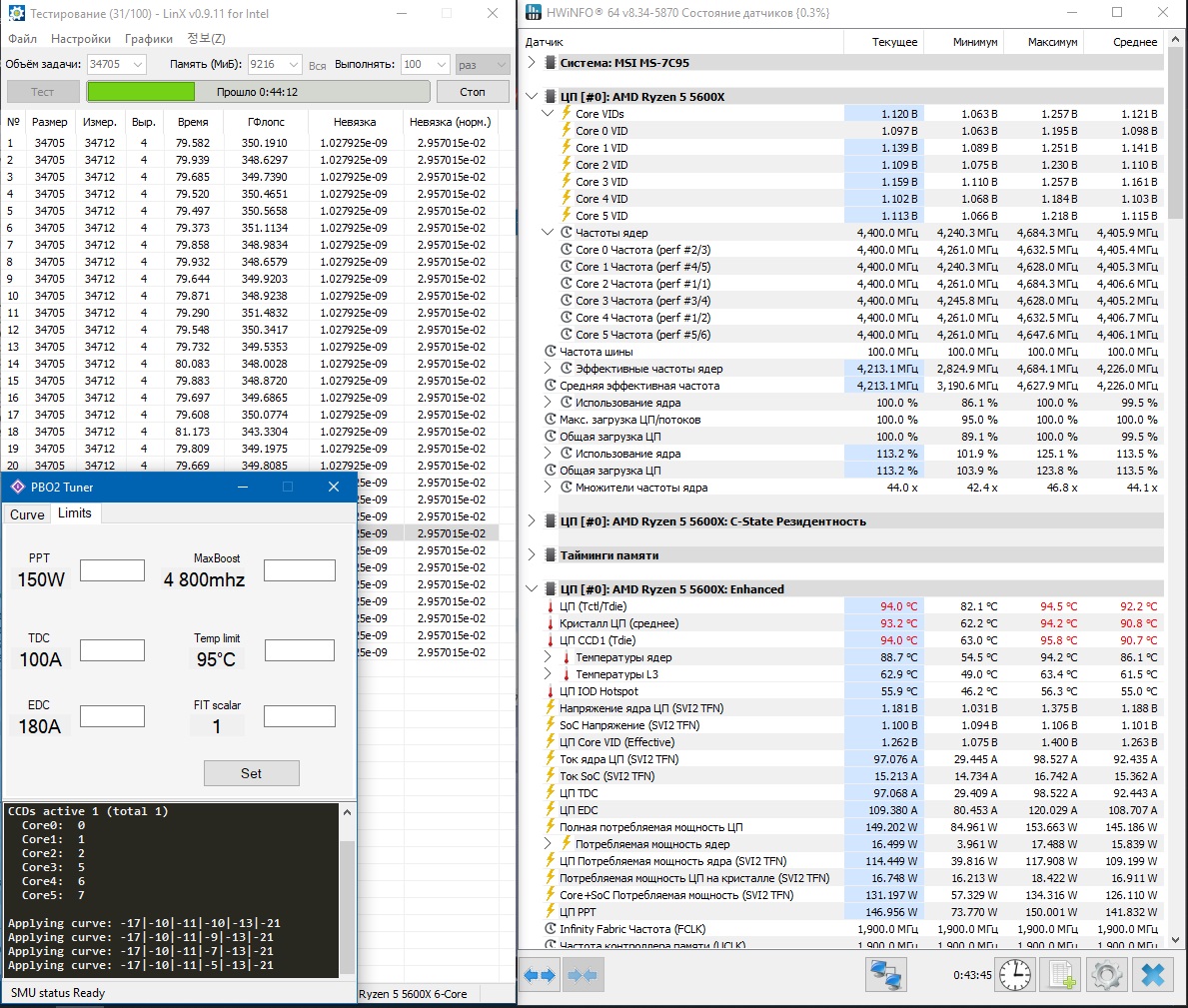This screenshot has height=1008, width=1188.
Task: Click Тест button in LinX
Action: pos(42,92)
